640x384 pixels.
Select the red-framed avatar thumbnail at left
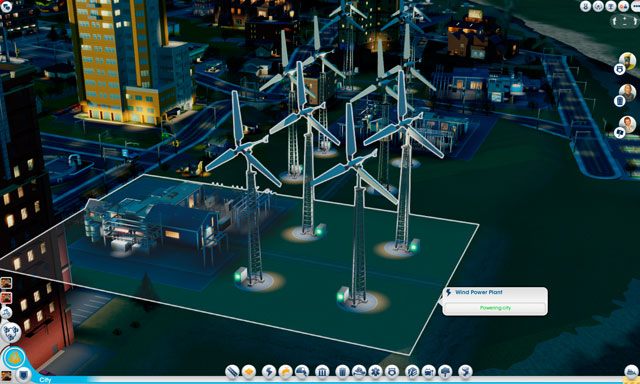click(x=6, y=298)
